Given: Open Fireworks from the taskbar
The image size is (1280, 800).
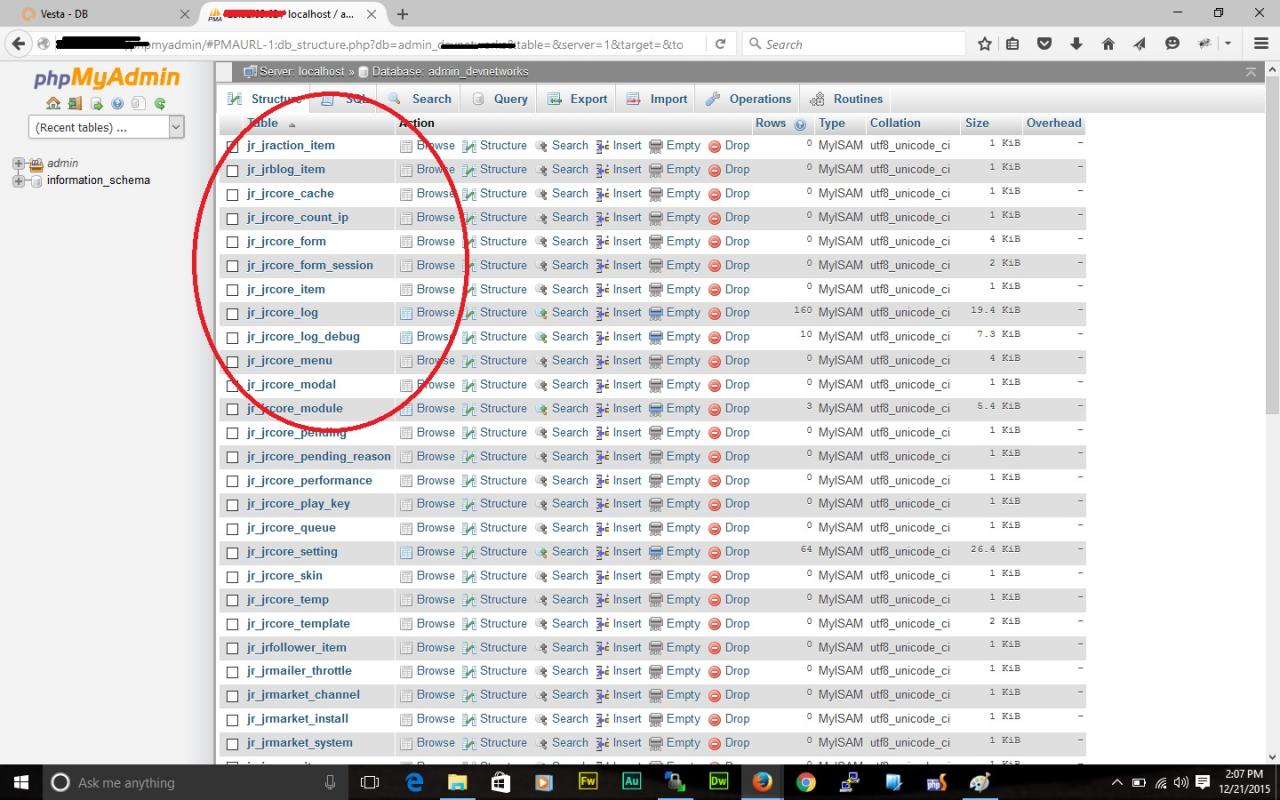Looking at the screenshot, I should pos(588,782).
